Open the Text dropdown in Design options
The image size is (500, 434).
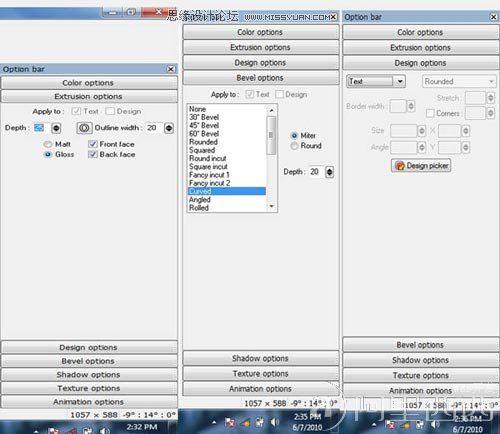[x=376, y=81]
